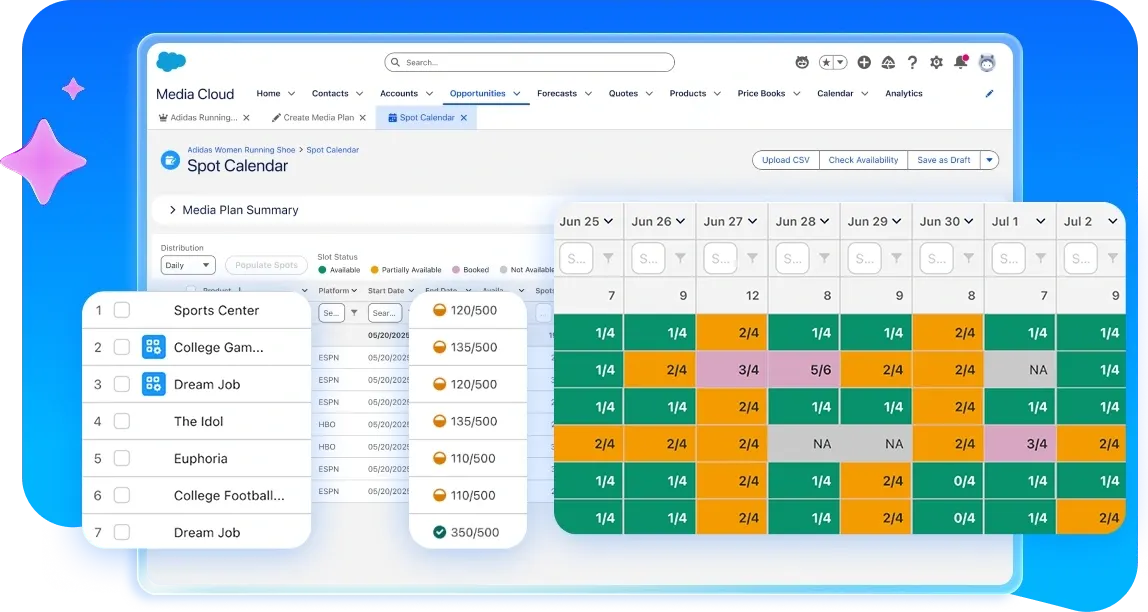Screen dimensions: 1148x612
Task: Click the Save as Draft button
Action: [x=944, y=160]
